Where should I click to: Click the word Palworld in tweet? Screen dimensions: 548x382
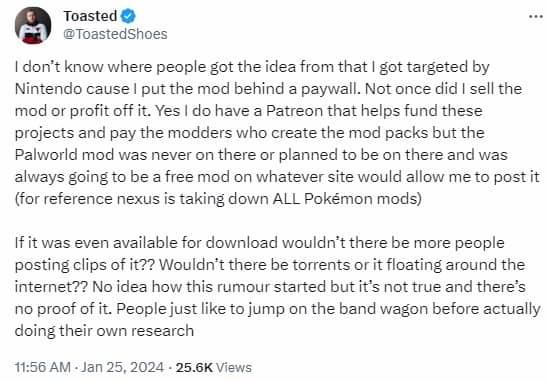click(x=46, y=155)
